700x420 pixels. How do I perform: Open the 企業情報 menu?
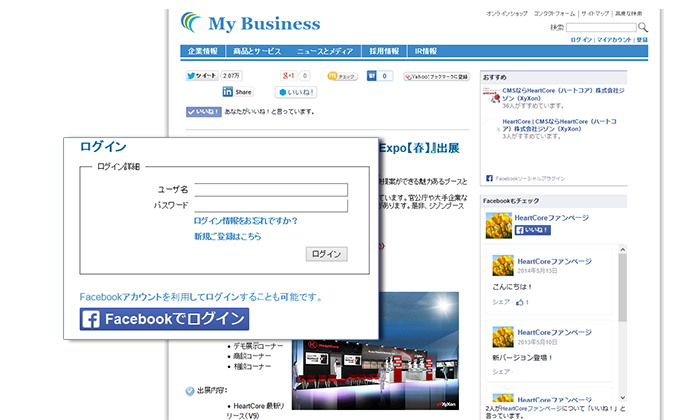[203, 51]
